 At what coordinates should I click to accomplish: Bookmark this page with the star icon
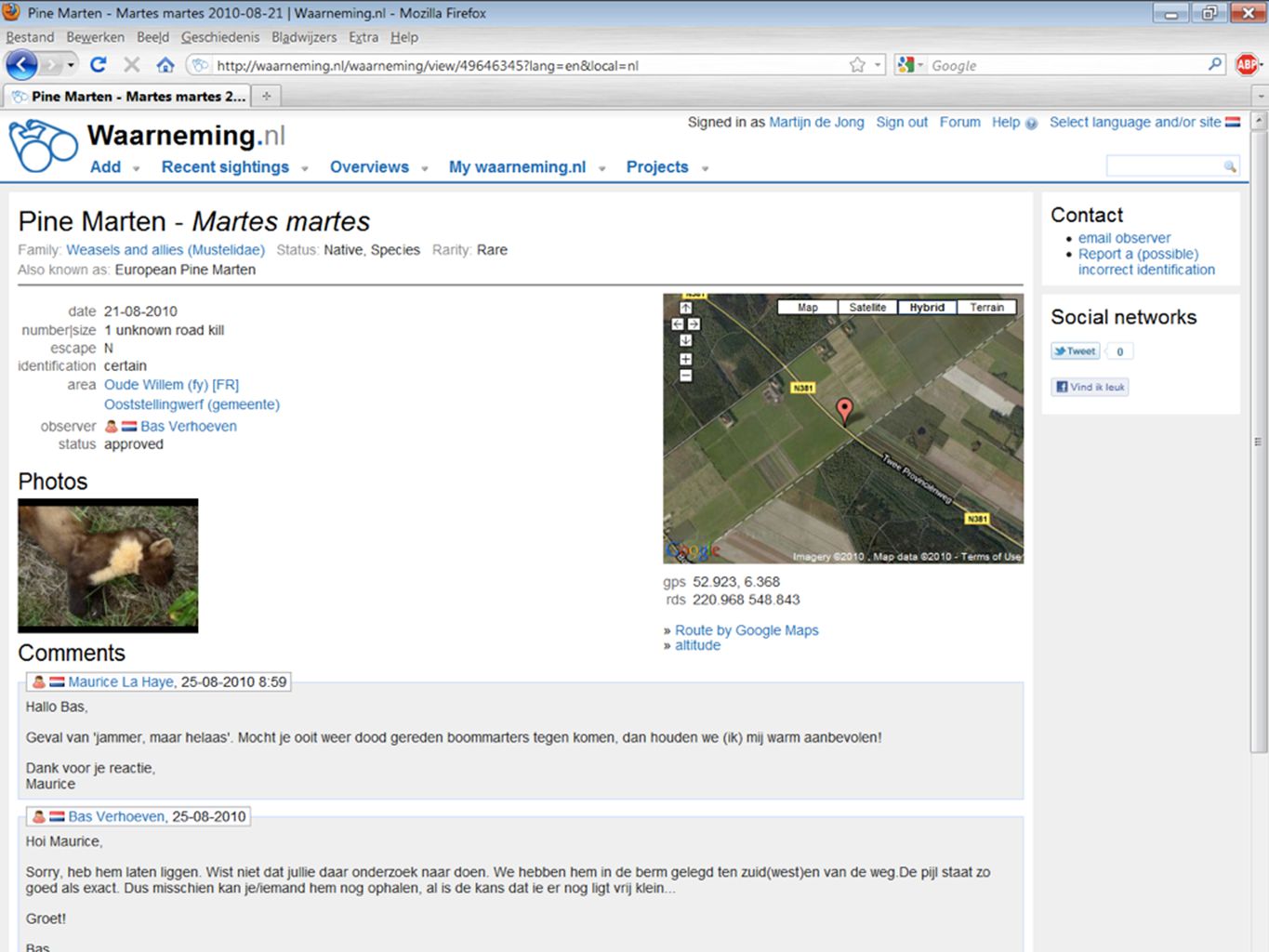click(x=857, y=65)
